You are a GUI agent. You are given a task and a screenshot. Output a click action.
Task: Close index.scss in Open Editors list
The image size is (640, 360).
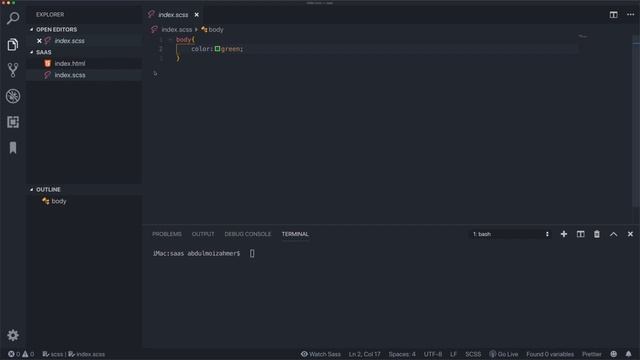[x=39, y=41]
